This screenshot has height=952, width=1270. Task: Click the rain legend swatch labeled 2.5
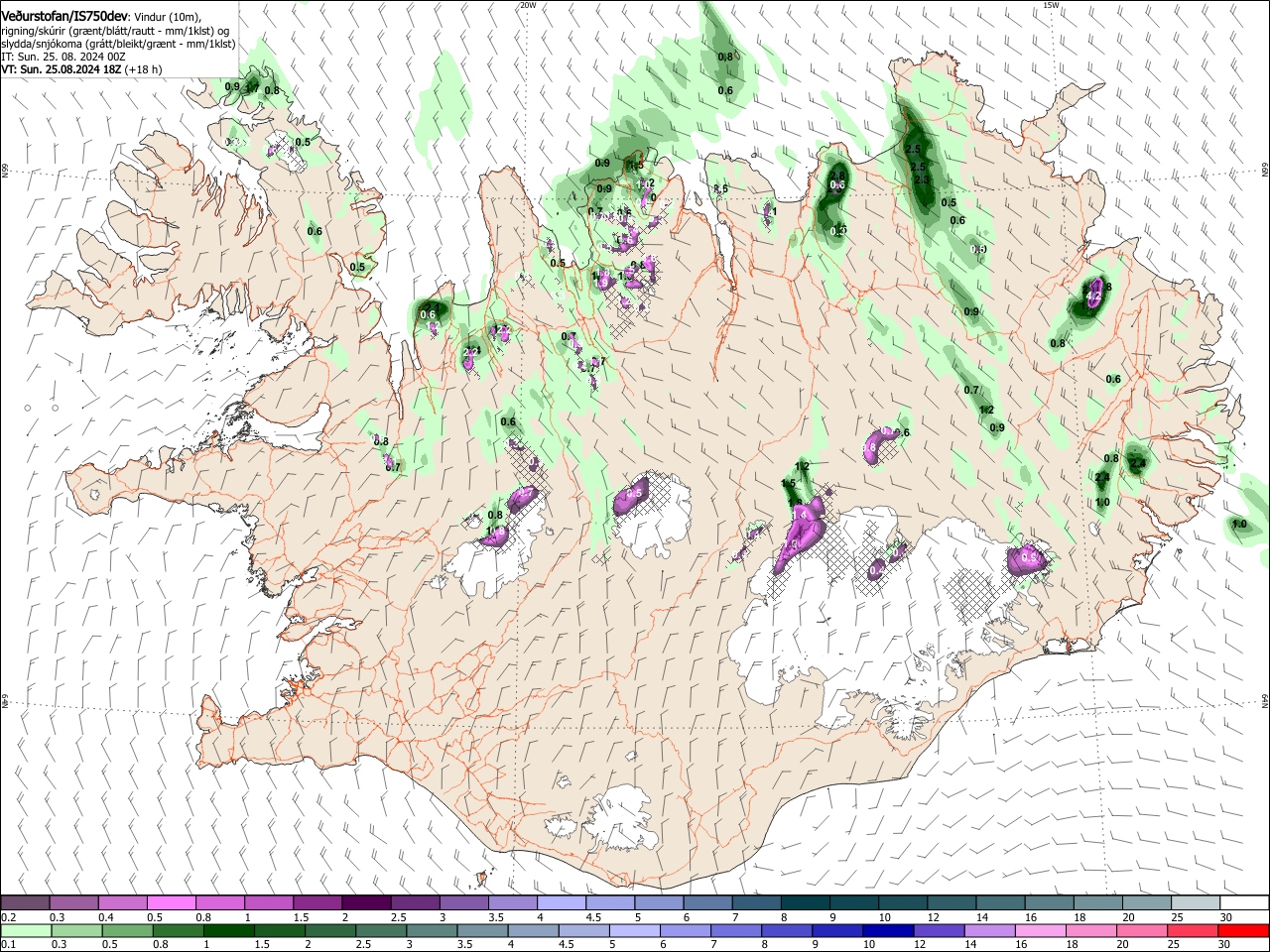(x=382, y=930)
